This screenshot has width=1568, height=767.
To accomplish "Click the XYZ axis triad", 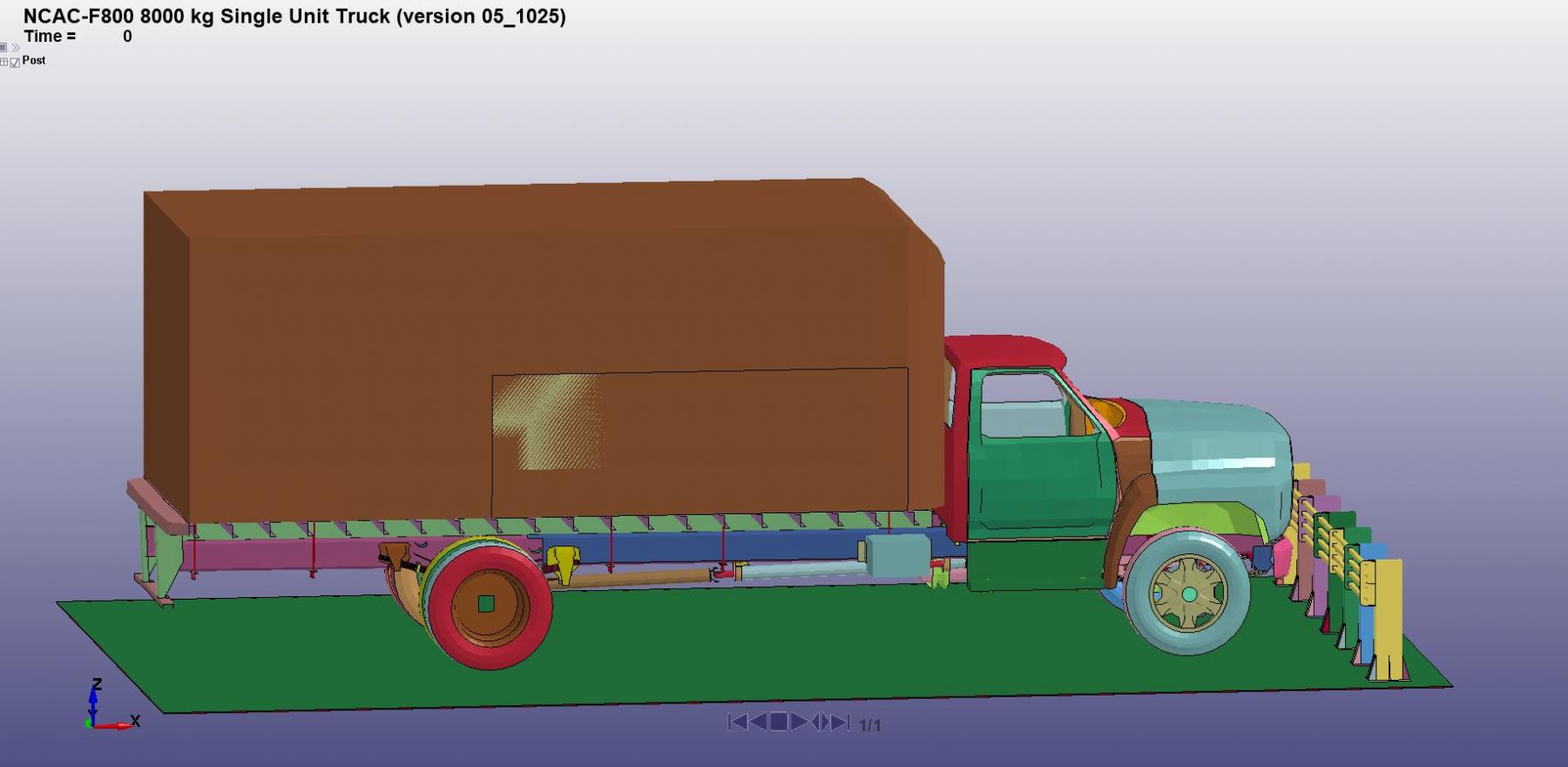I will [112, 704].
